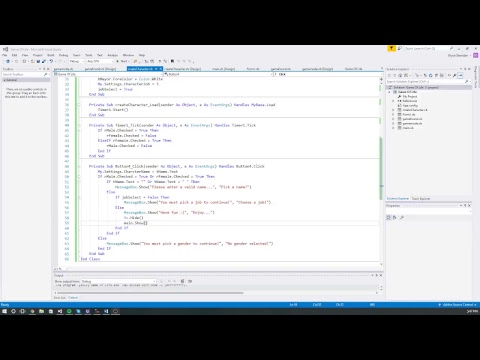
Task: Click the user account name dropdown
Action: click(x=459, y=55)
